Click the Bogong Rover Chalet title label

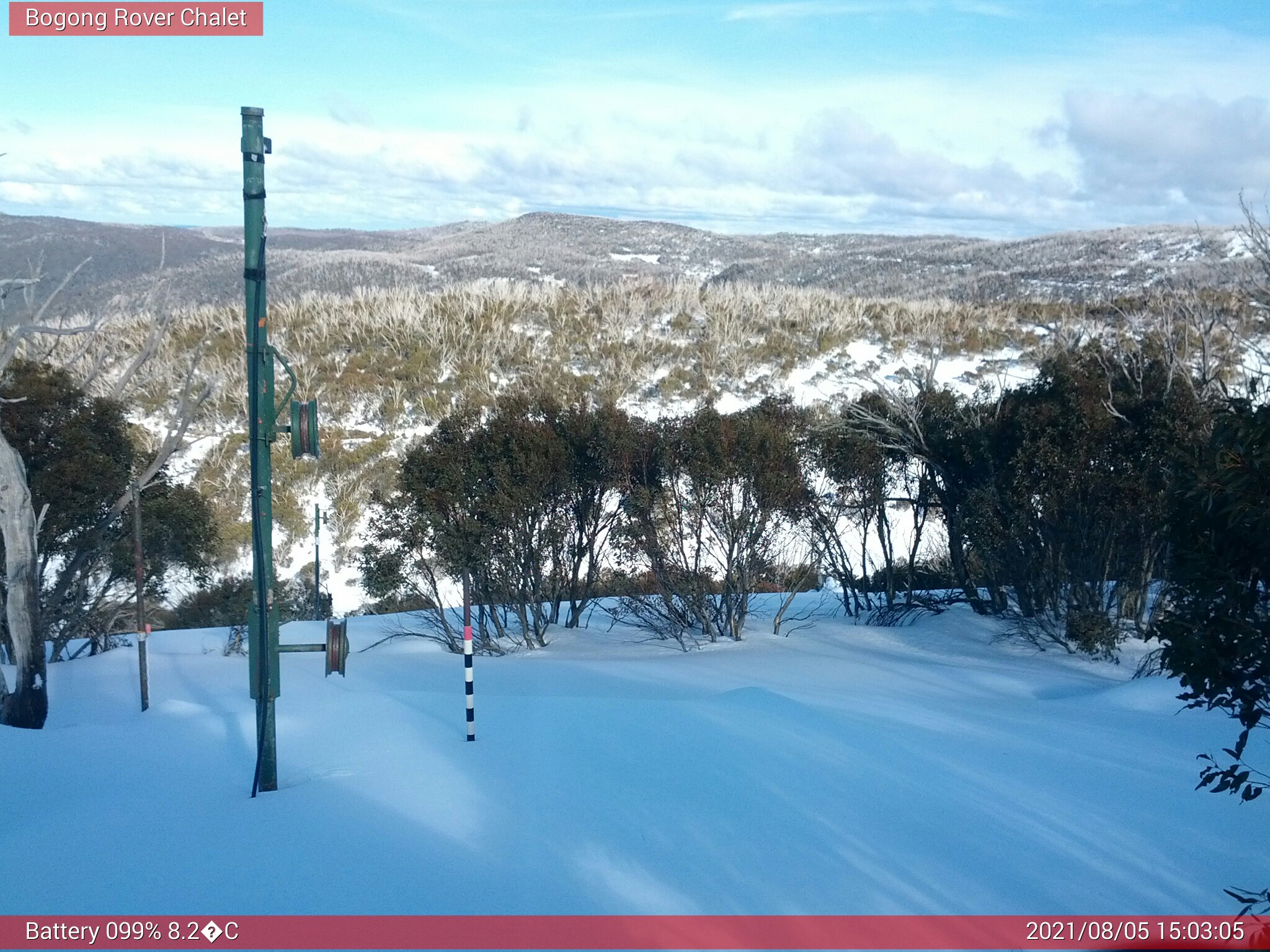136,18
